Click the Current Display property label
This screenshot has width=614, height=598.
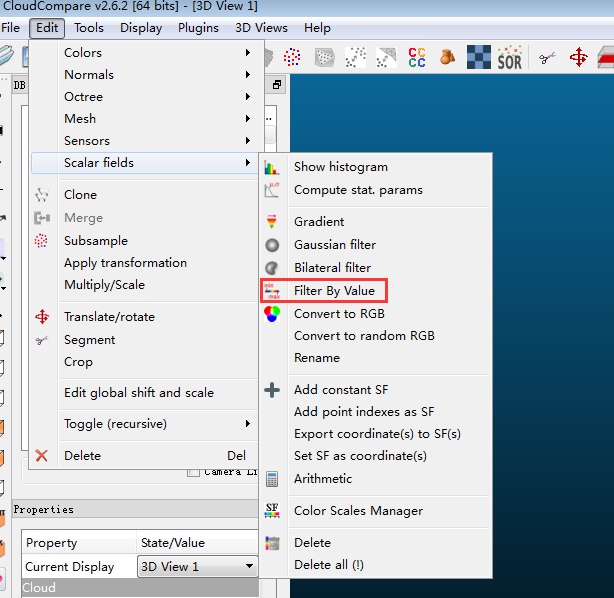(x=70, y=567)
